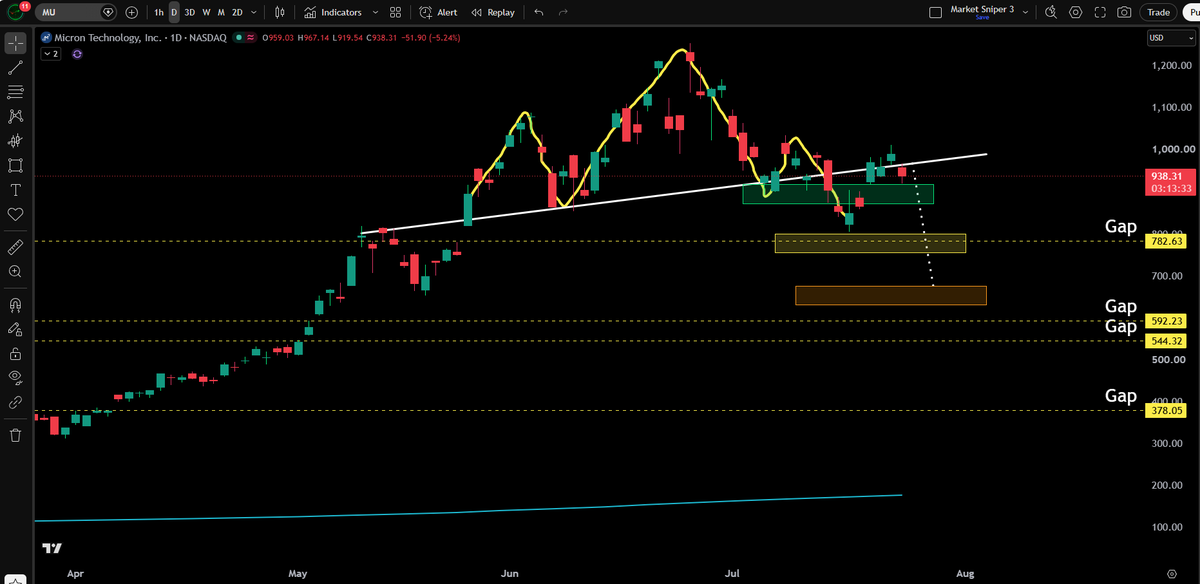Click the remove objects trash icon
Viewport: 1200px width, 584px height.
point(15,435)
